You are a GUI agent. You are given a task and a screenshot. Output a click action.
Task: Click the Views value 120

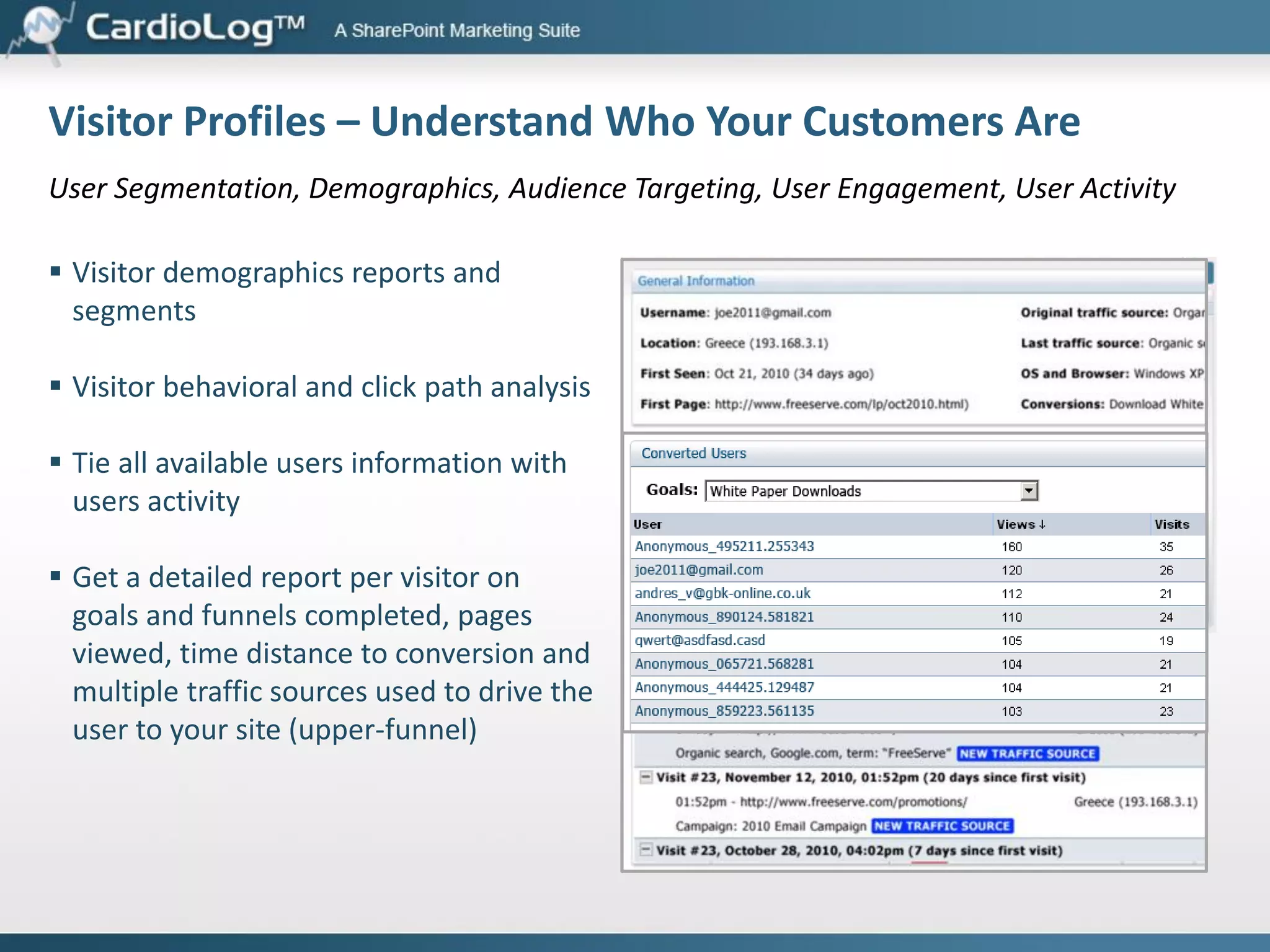tap(1011, 570)
